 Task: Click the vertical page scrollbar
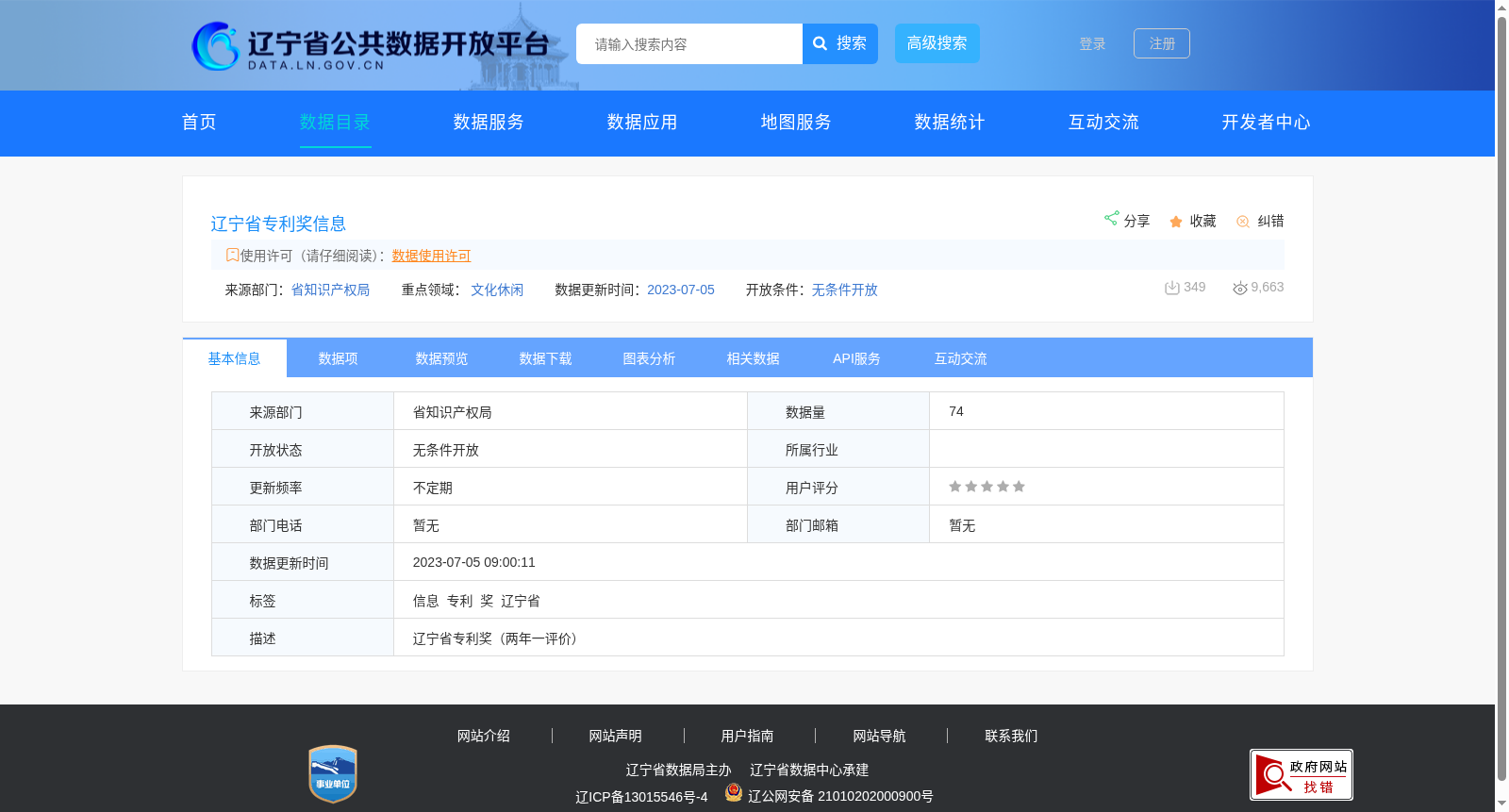click(1501, 399)
